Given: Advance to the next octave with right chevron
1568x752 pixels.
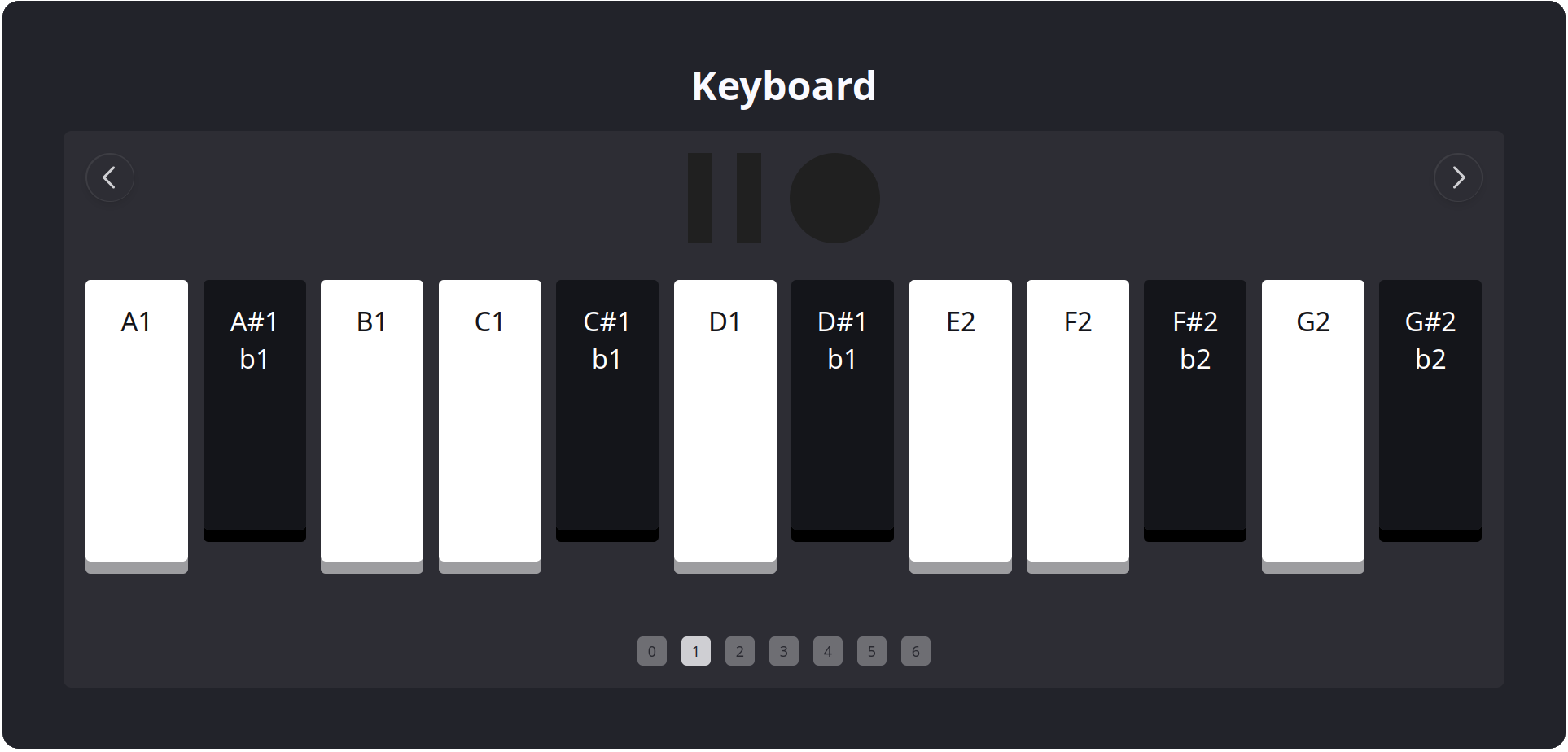Looking at the screenshot, I should coord(1458,177).
